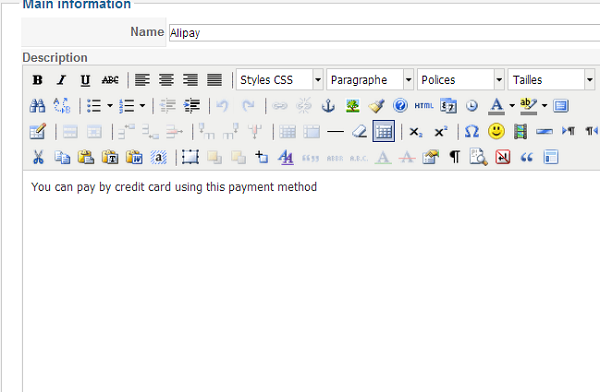Open the Tailles size dropdown

[551, 80]
